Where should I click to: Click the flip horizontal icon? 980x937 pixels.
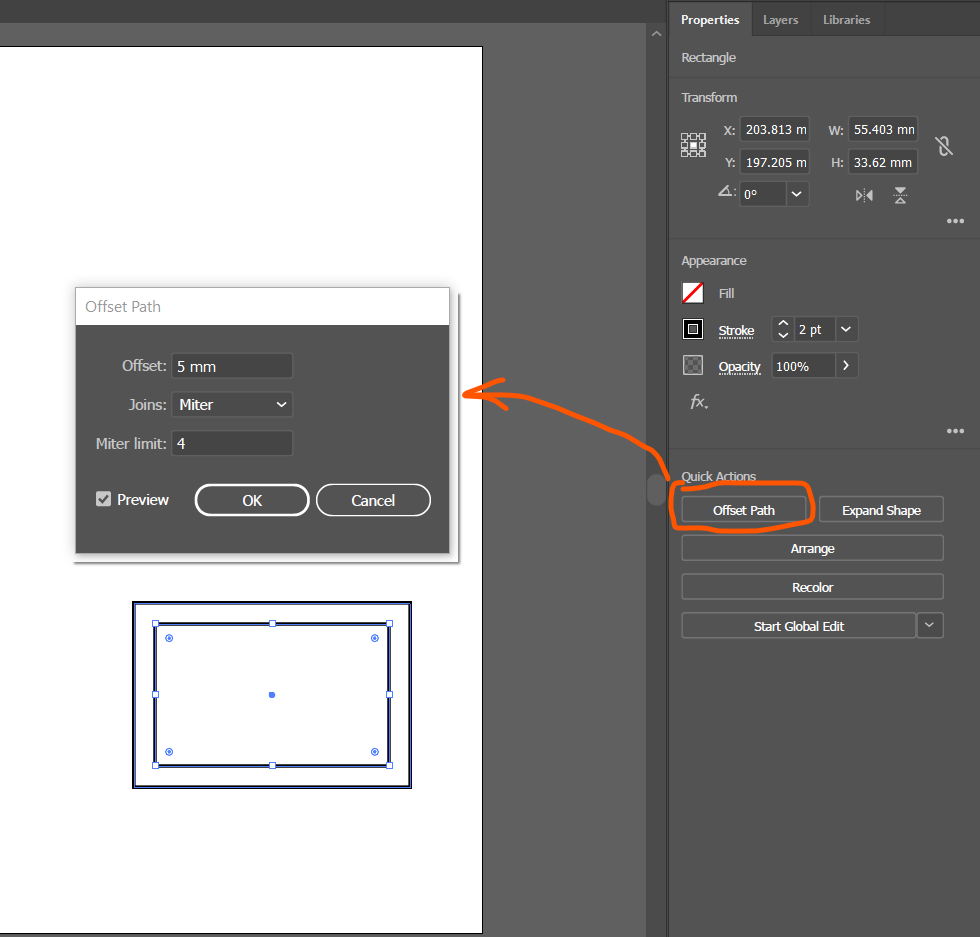pyautogui.click(x=863, y=195)
